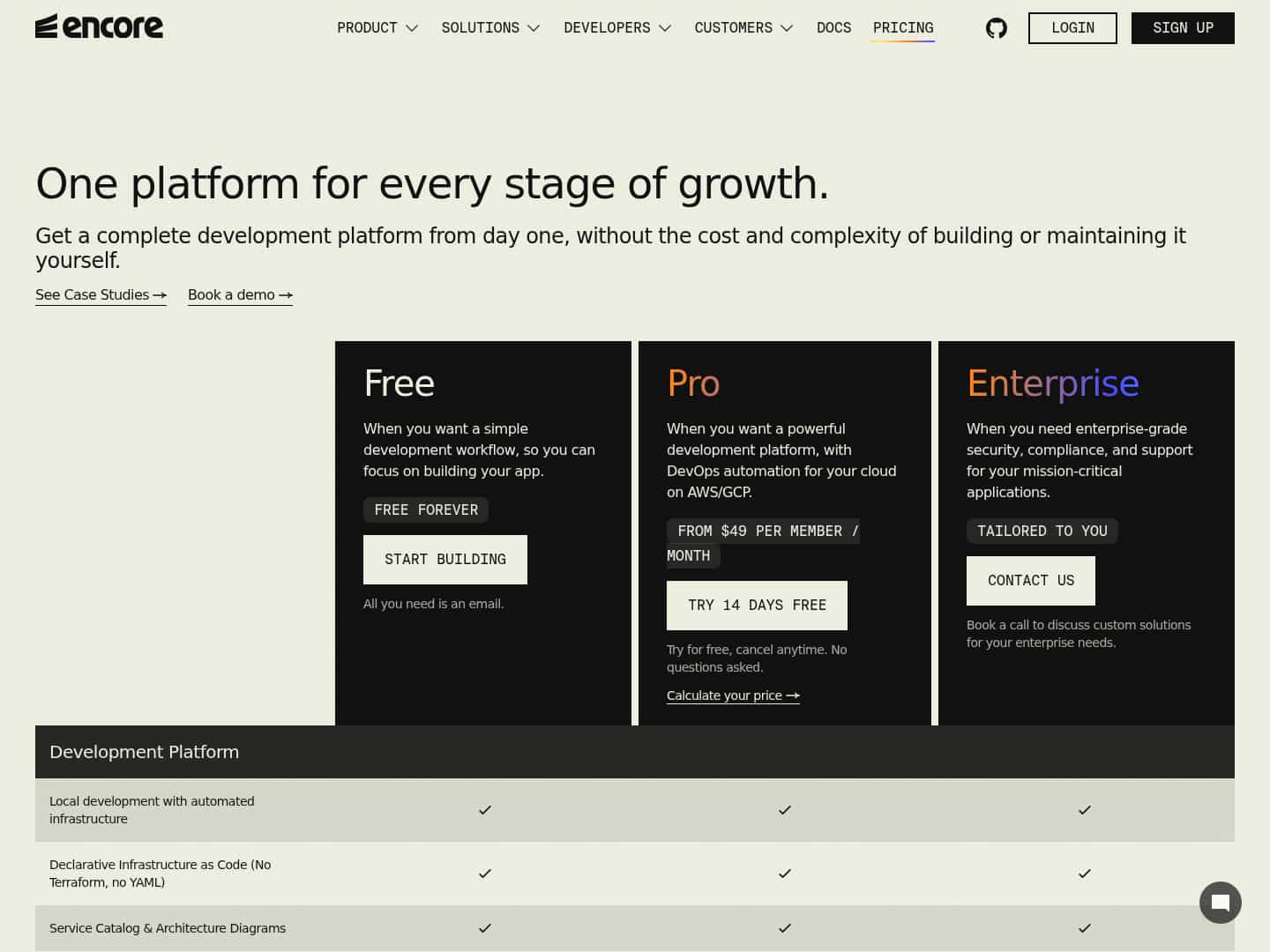1270x952 pixels.
Task: Click the All you need is an email note
Action: click(434, 604)
